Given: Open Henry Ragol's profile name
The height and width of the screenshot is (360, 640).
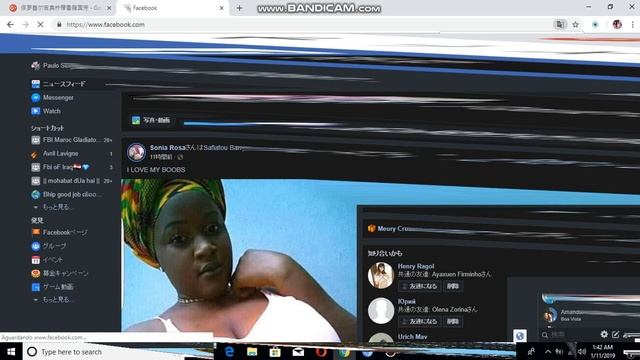Looking at the screenshot, I should pyautogui.click(x=416, y=266).
